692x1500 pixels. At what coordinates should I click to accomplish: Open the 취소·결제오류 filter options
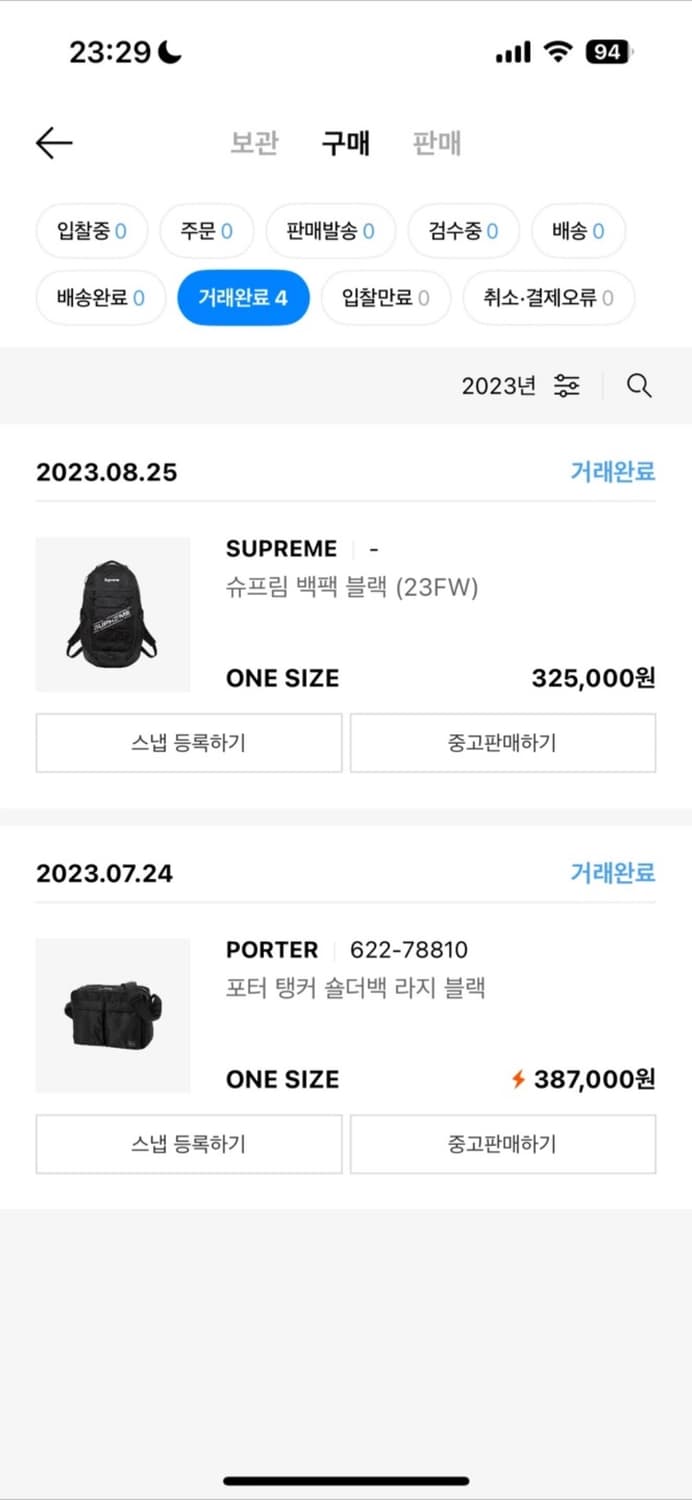[x=548, y=297]
